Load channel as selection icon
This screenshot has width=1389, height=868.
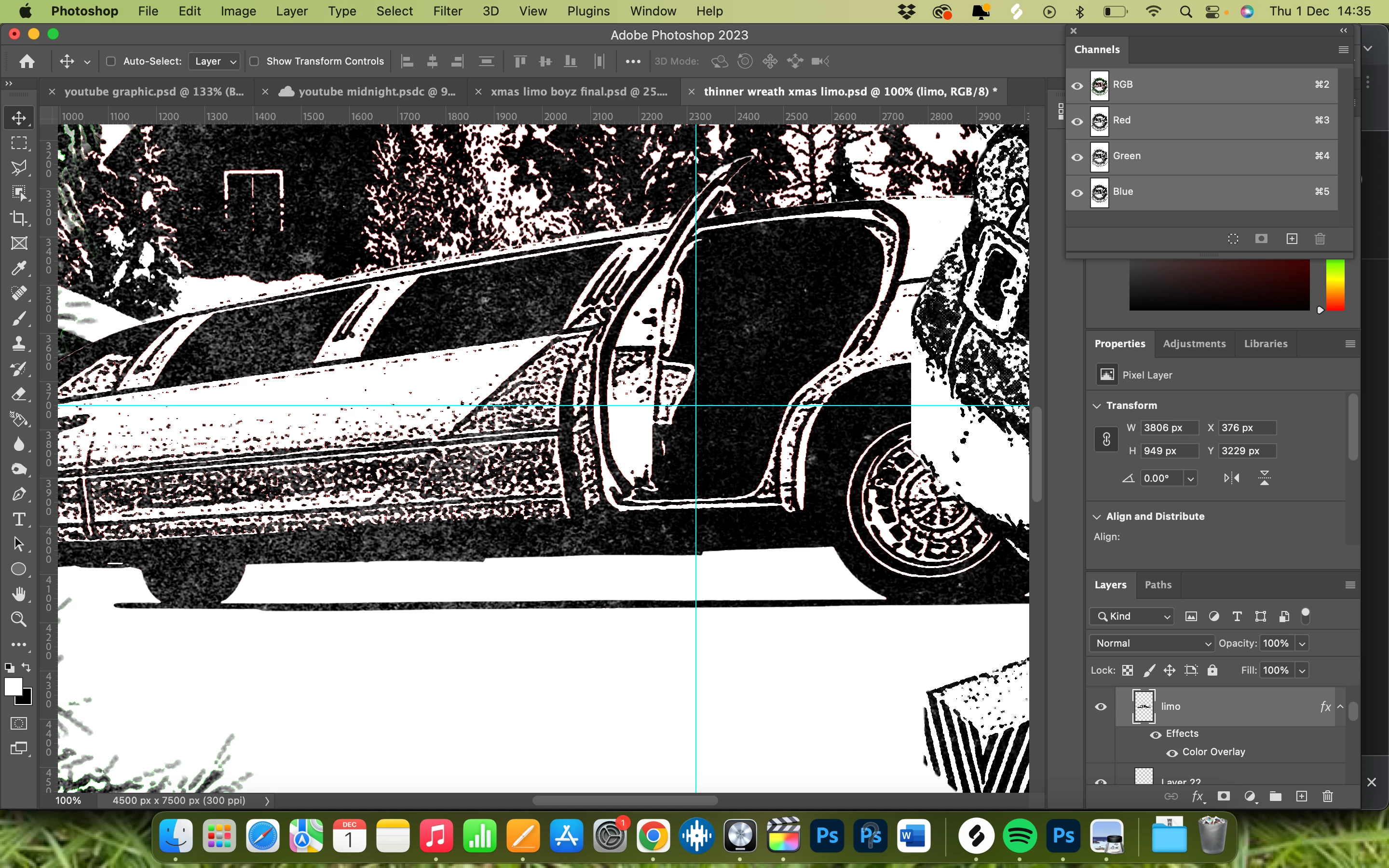(1233, 239)
